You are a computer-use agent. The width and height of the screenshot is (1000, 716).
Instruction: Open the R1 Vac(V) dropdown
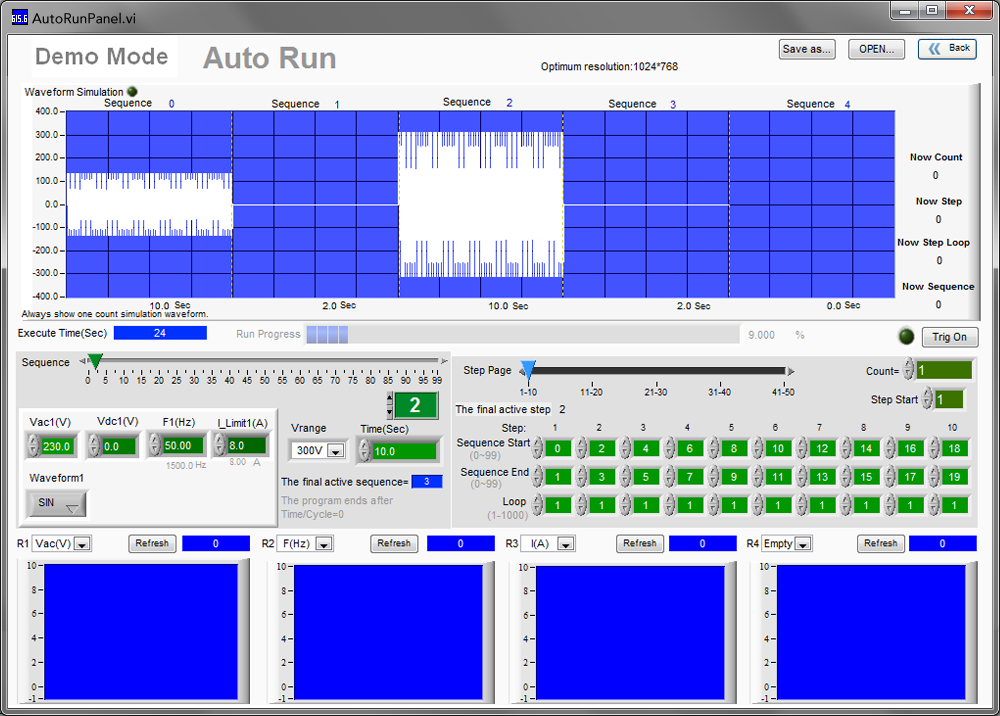click(82, 544)
